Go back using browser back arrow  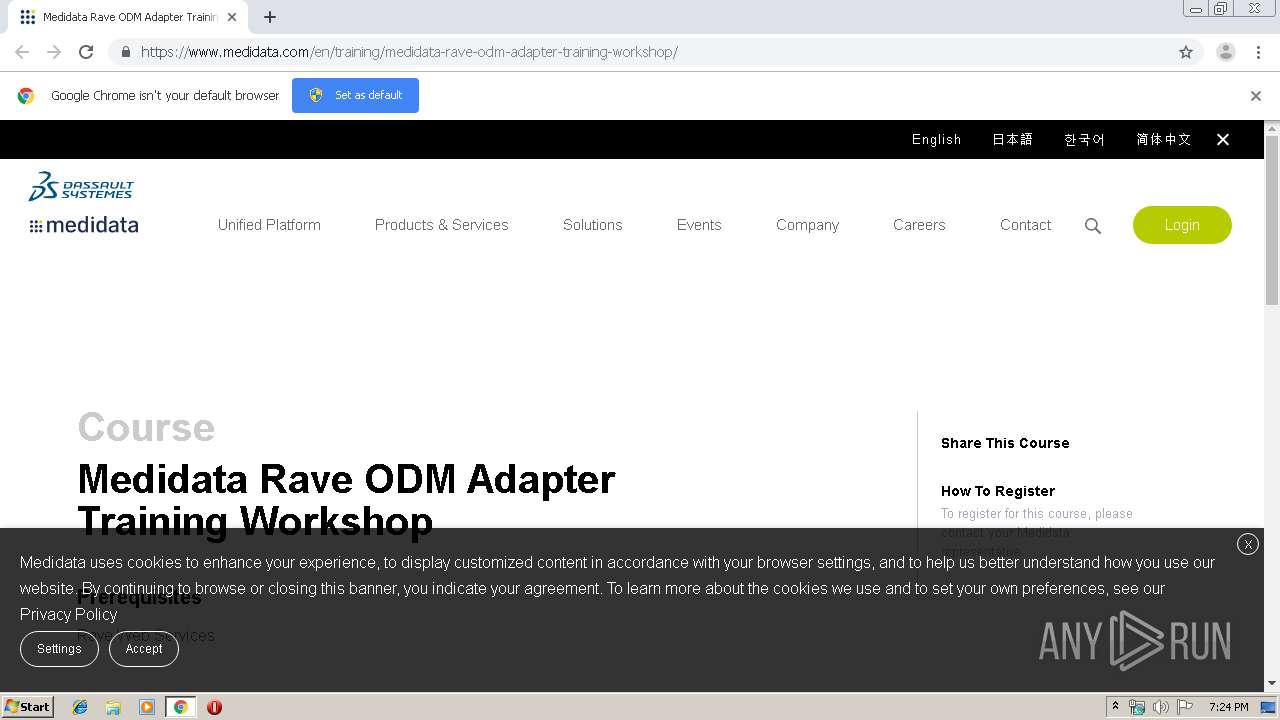22,52
